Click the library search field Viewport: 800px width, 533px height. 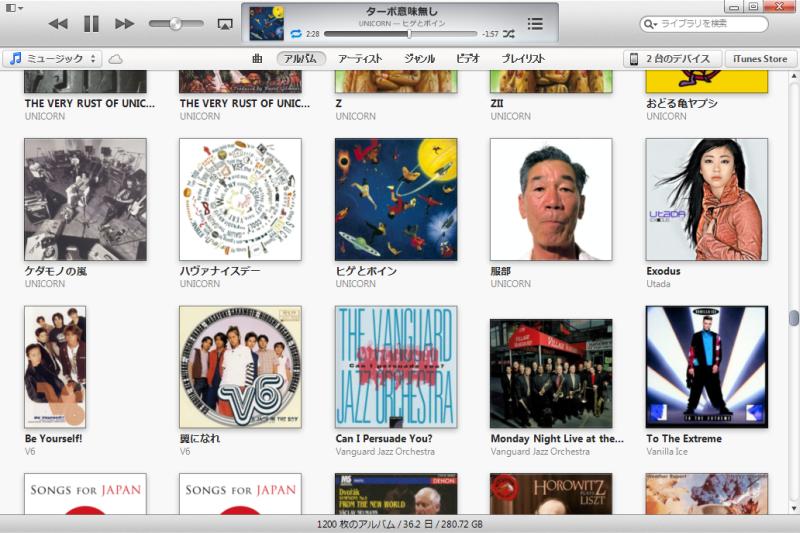[704, 23]
